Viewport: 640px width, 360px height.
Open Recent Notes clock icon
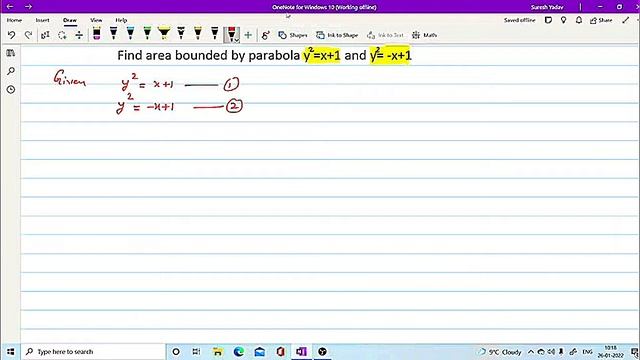[11, 89]
